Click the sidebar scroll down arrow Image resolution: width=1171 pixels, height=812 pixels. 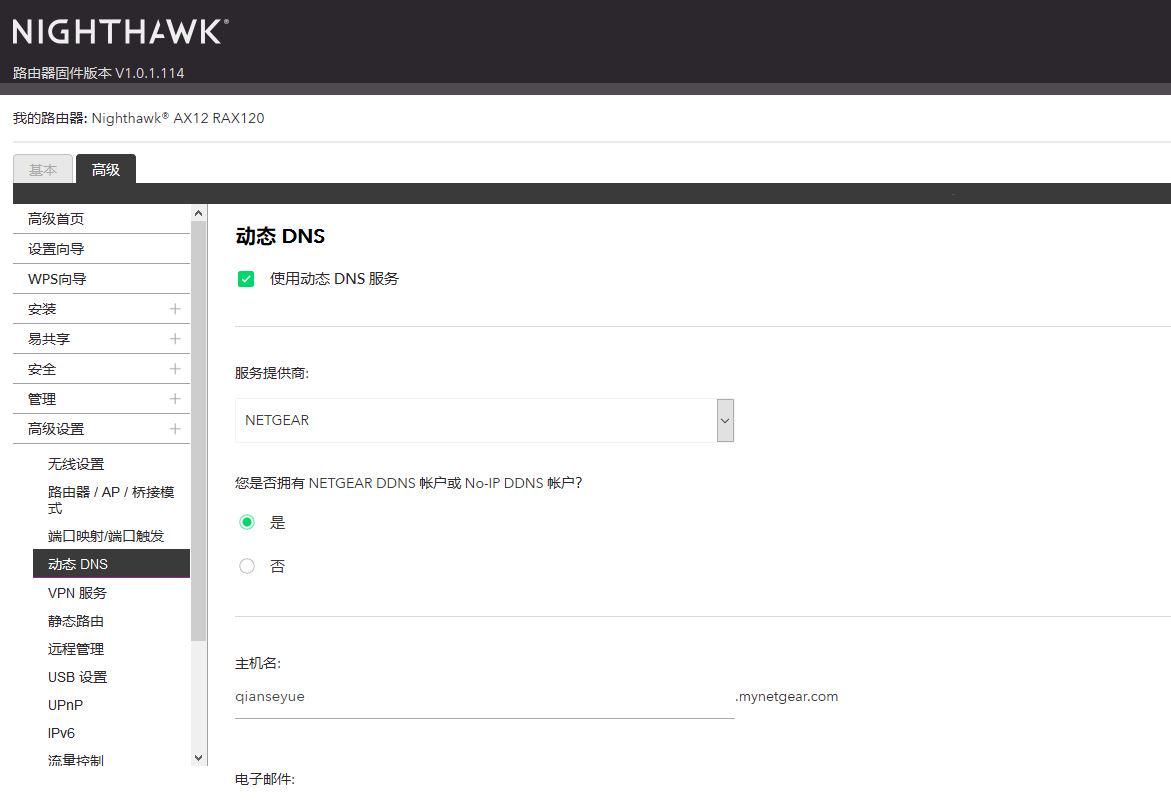198,758
